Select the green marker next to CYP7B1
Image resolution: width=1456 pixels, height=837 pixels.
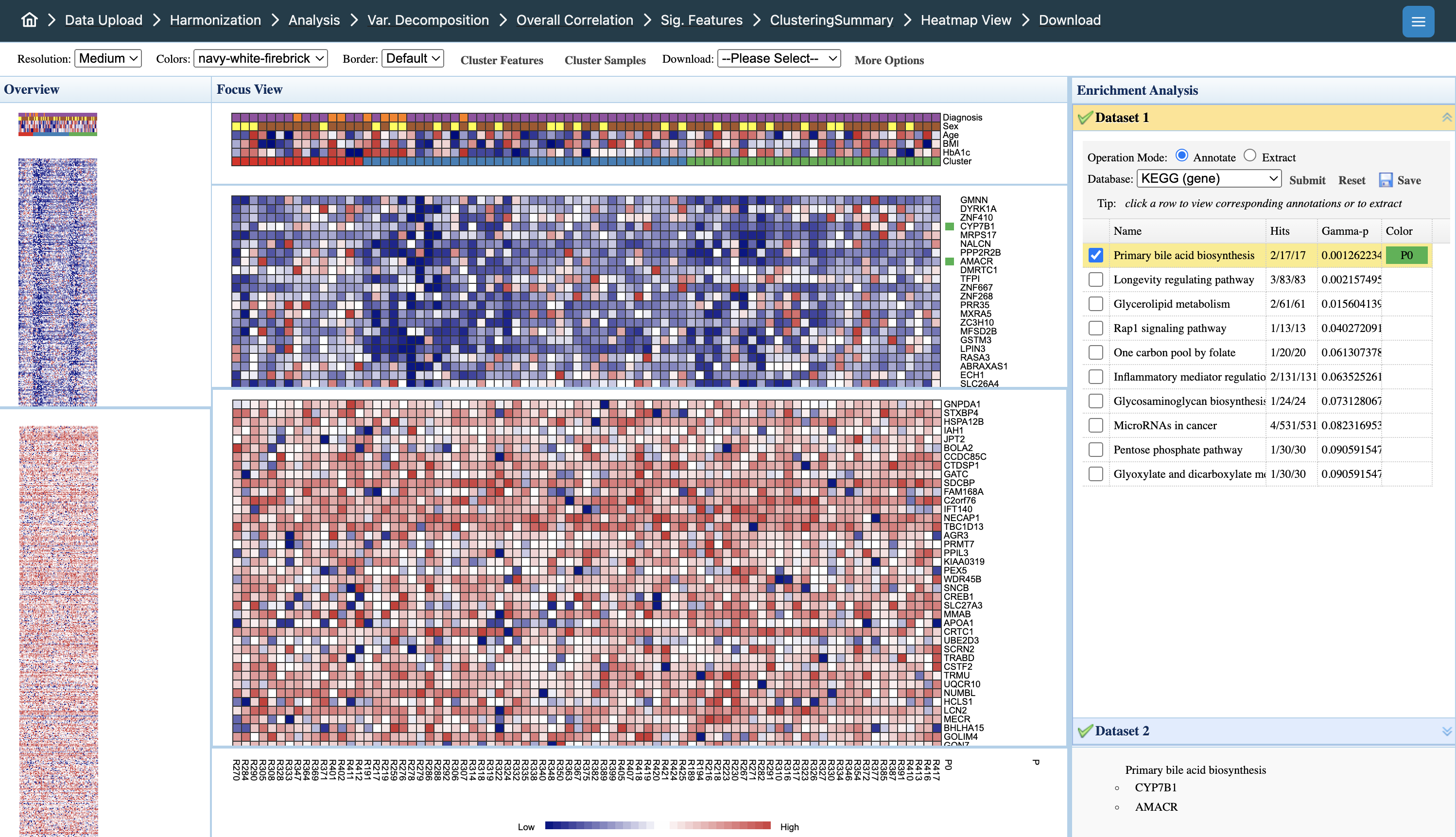[x=949, y=226]
